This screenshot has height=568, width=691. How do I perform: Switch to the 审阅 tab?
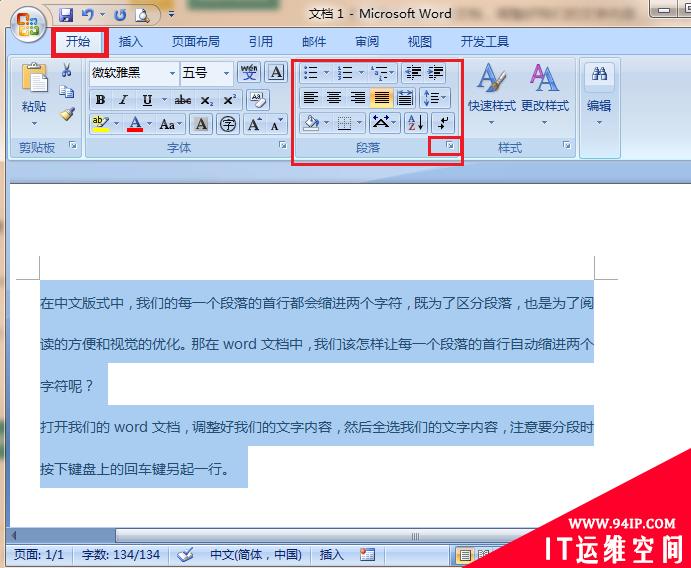click(367, 41)
